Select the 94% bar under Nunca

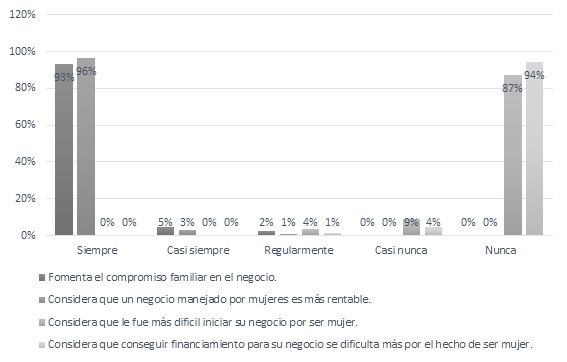[x=534, y=149]
